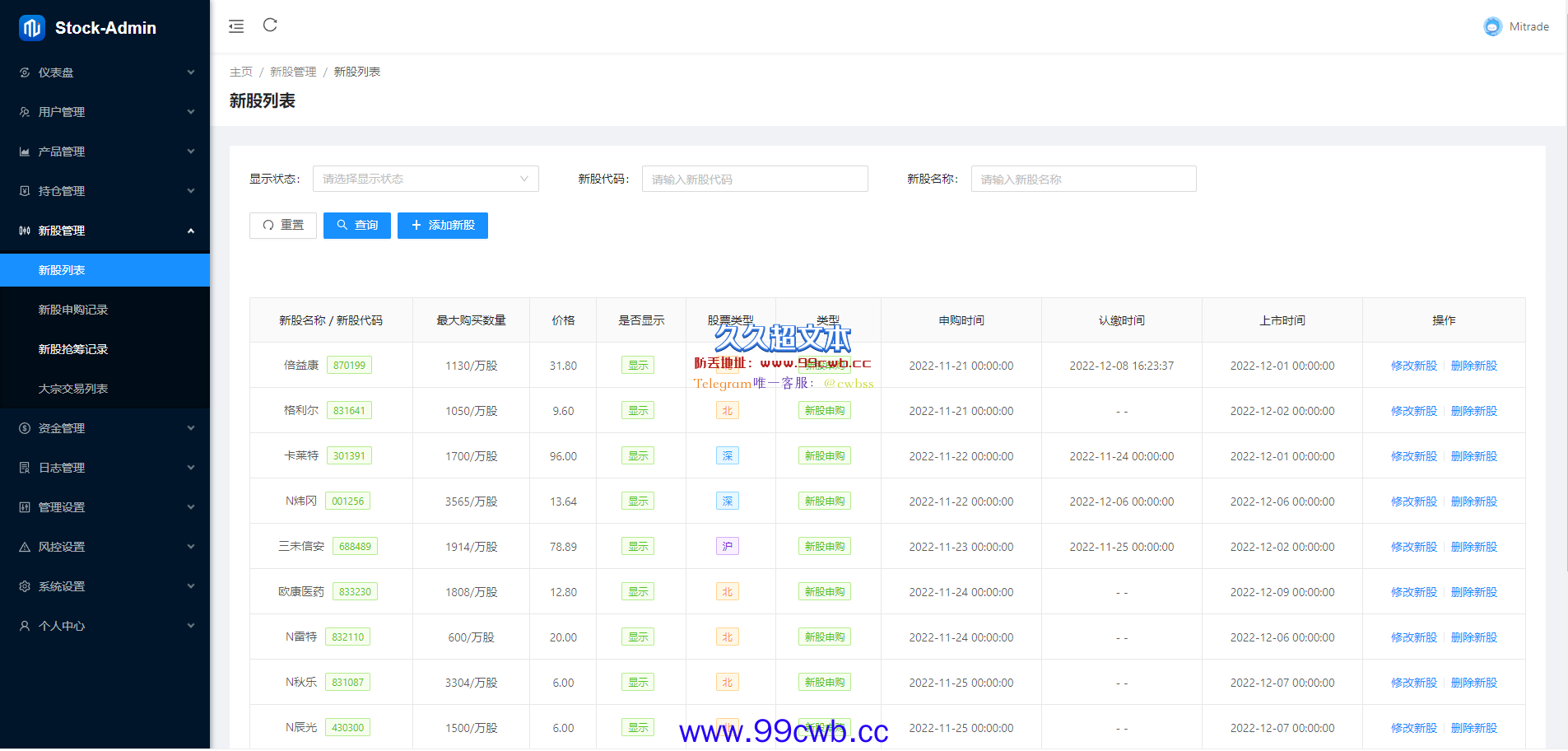Viewport: 1568px width, 751px height.
Task: Click 删除新股 for N辰光
Action: [x=1474, y=728]
